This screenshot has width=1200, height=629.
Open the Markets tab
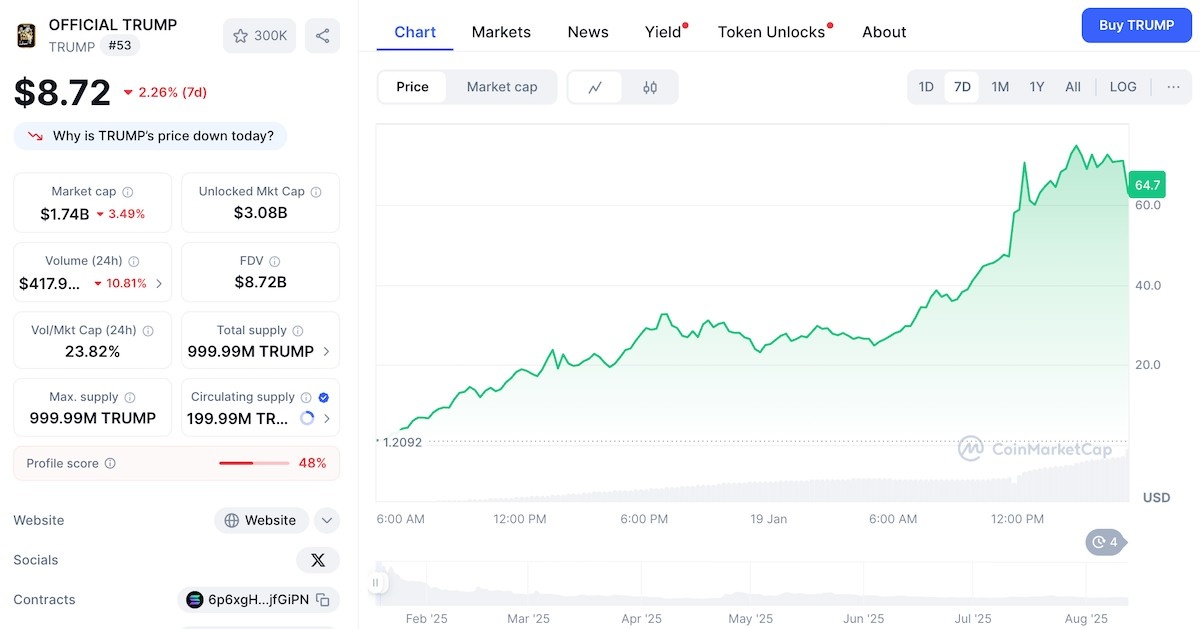point(501,32)
